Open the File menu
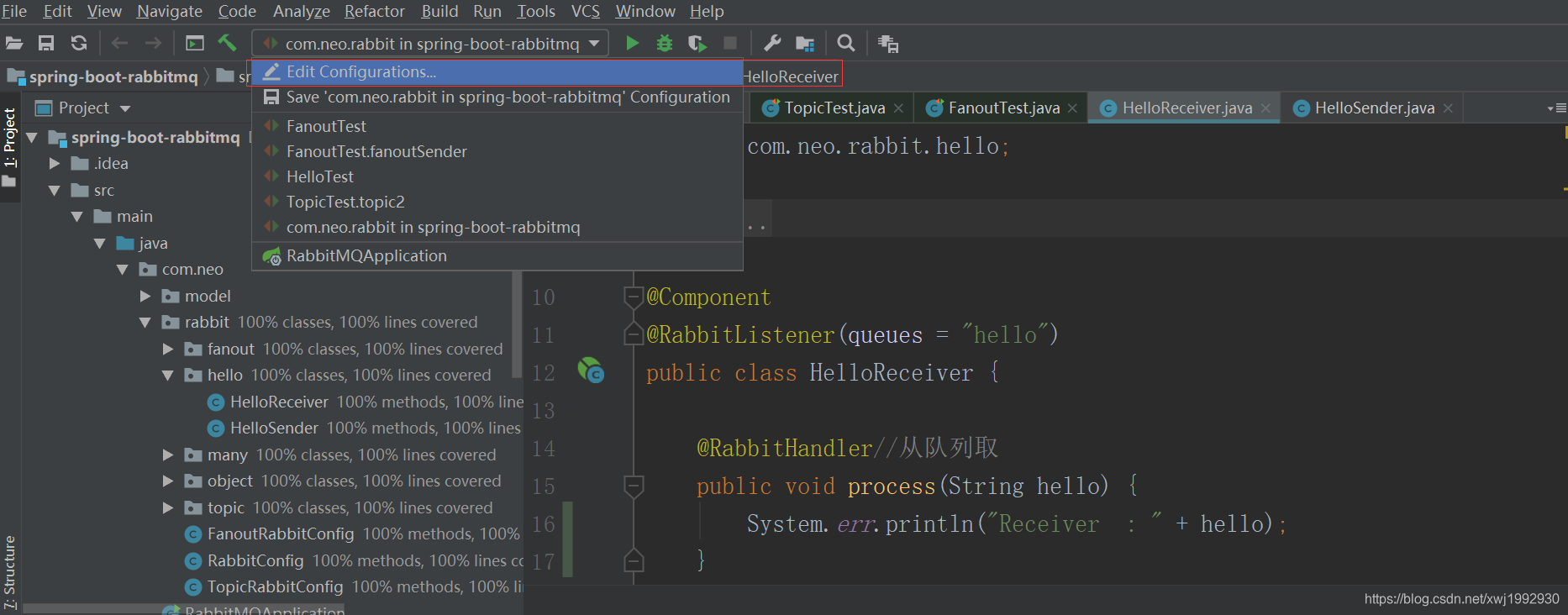 [x=13, y=11]
